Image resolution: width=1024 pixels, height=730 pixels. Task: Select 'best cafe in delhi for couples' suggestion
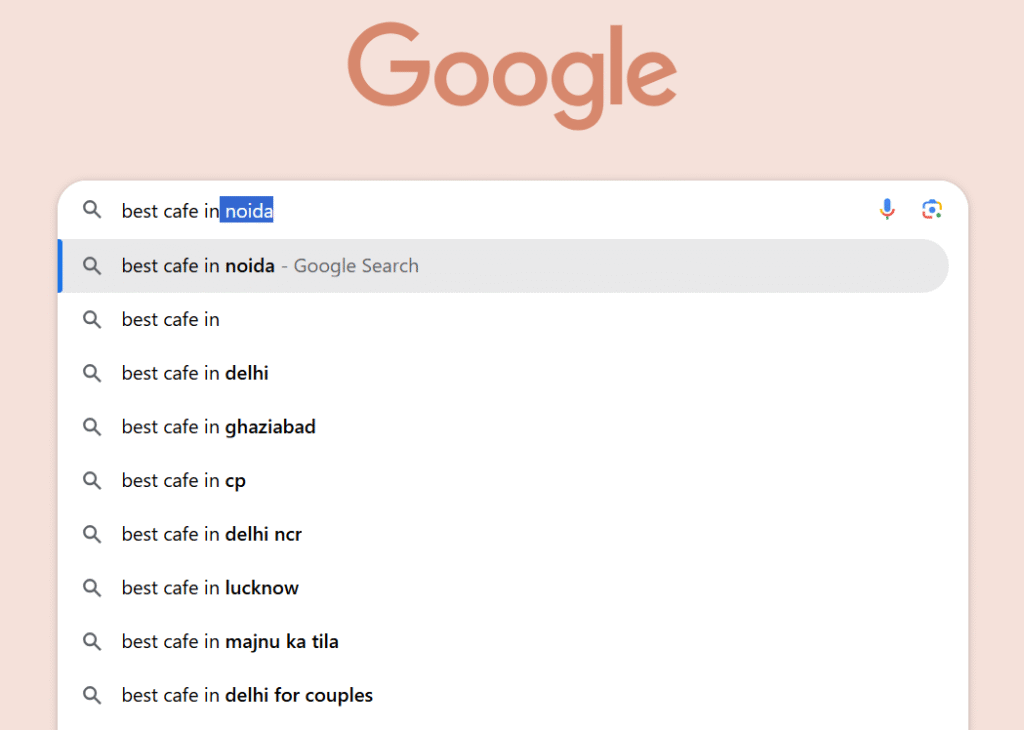246,695
